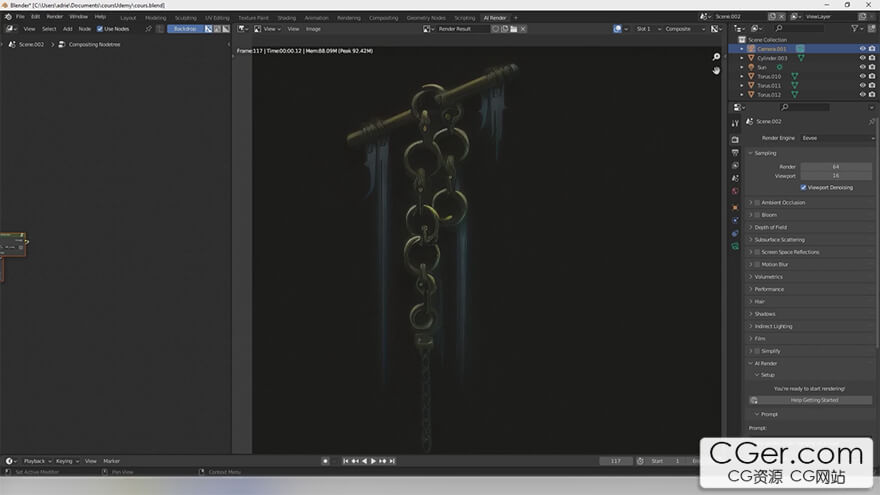The width and height of the screenshot is (880, 495).
Task: Hide Cylinder.003 via its eye icon
Action: (x=863, y=58)
